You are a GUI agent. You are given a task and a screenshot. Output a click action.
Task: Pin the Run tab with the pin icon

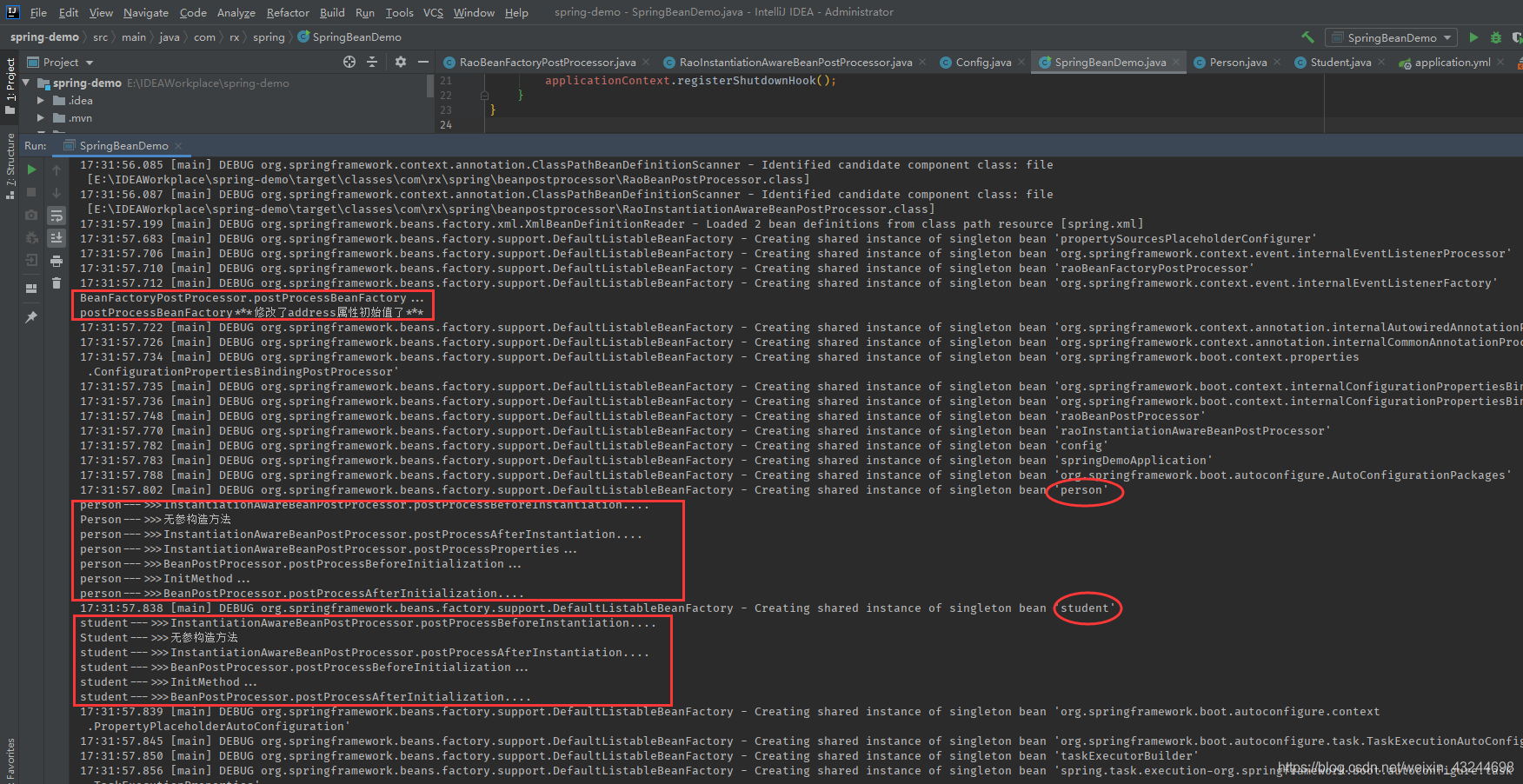31,317
